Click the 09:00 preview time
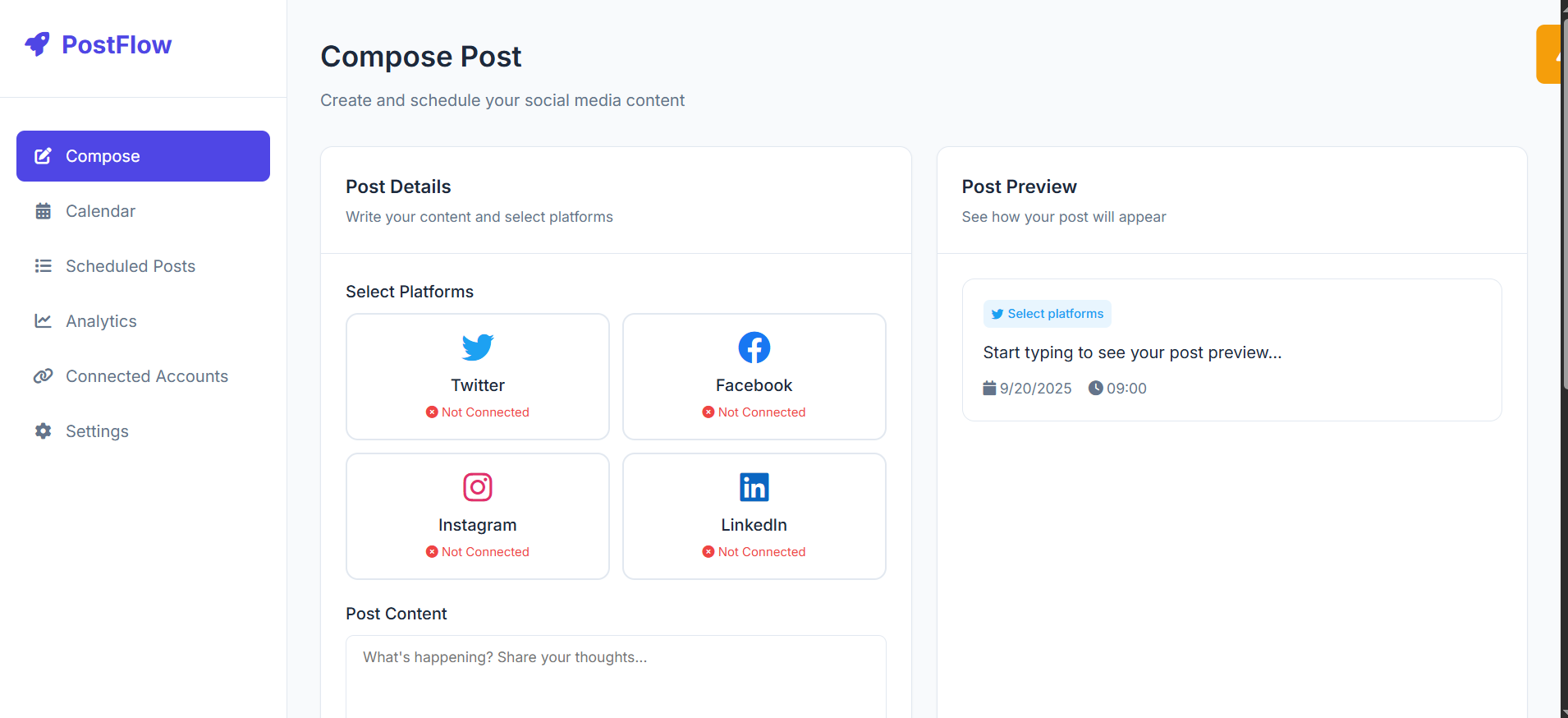This screenshot has width=1568, height=718. click(1126, 389)
